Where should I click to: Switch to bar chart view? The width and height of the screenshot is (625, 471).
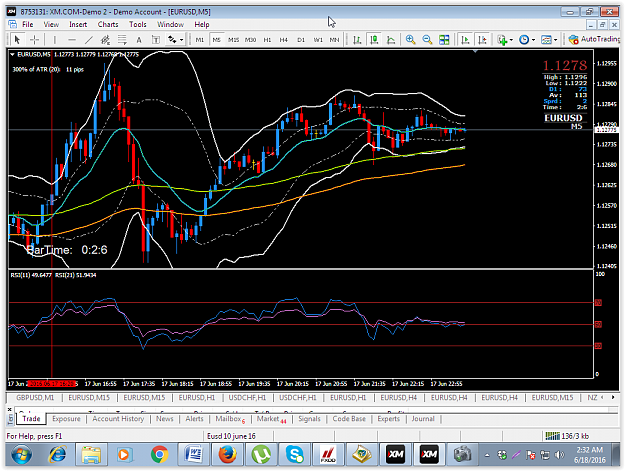[x=357, y=39]
